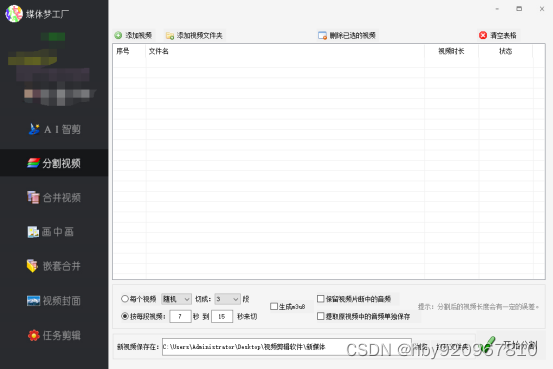The width and height of the screenshot is (553, 369).
Task: Open the 视频封面 module
Action: [54, 301]
